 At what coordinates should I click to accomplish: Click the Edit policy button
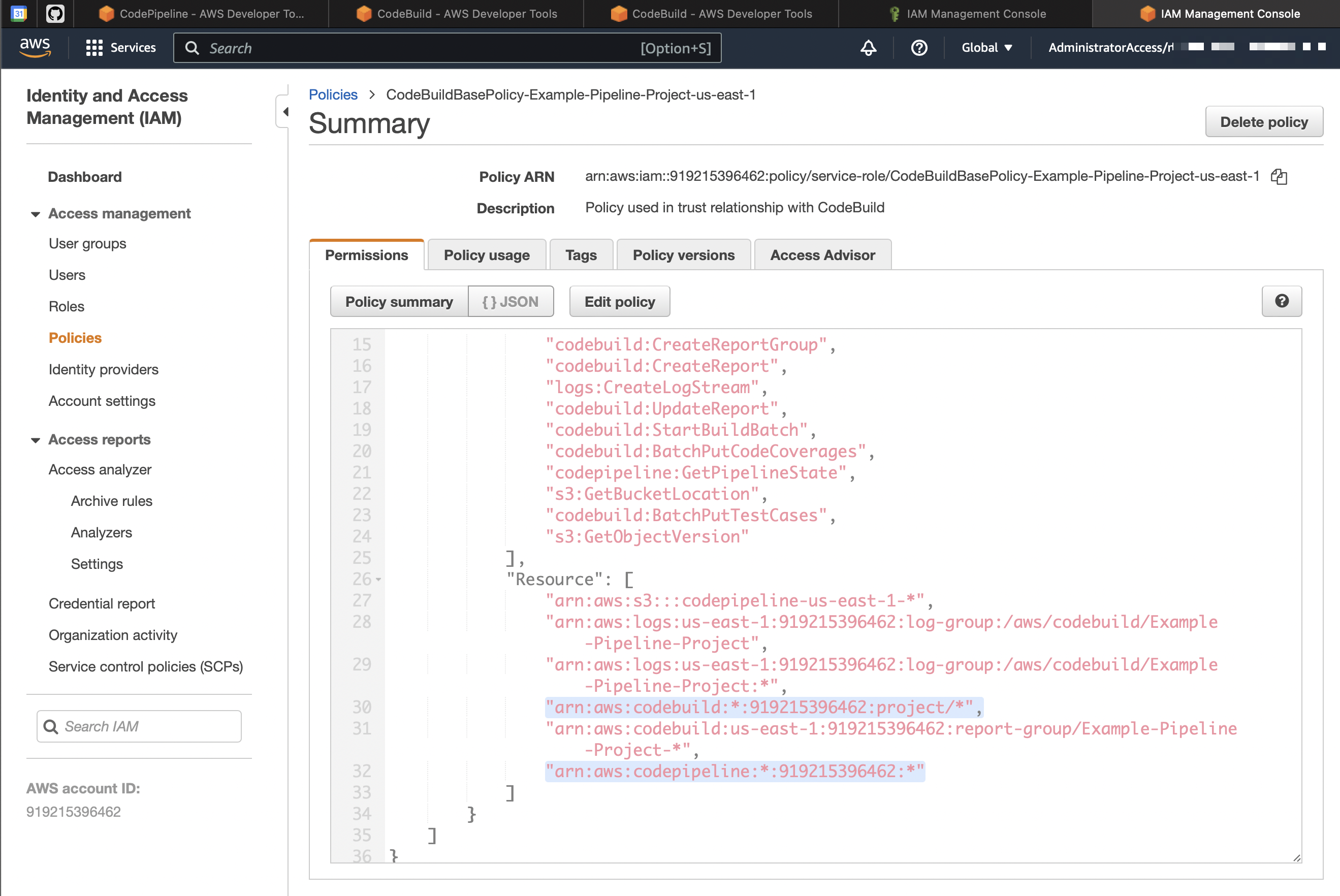point(619,301)
